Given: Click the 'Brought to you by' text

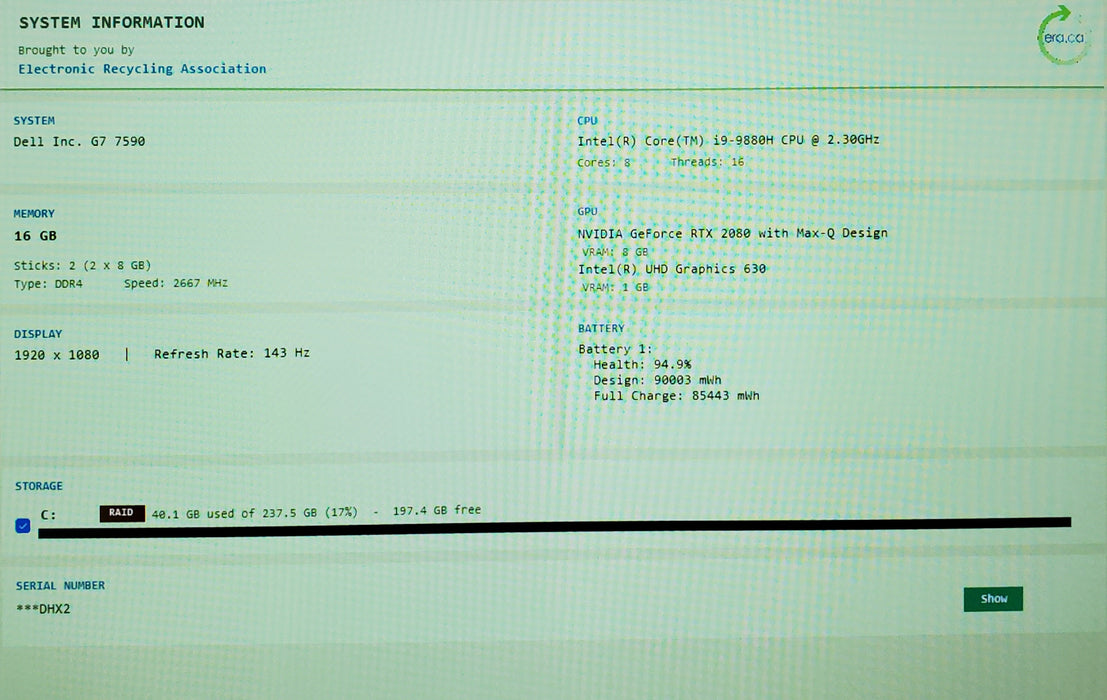Looking at the screenshot, I should [x=76, y=50].
